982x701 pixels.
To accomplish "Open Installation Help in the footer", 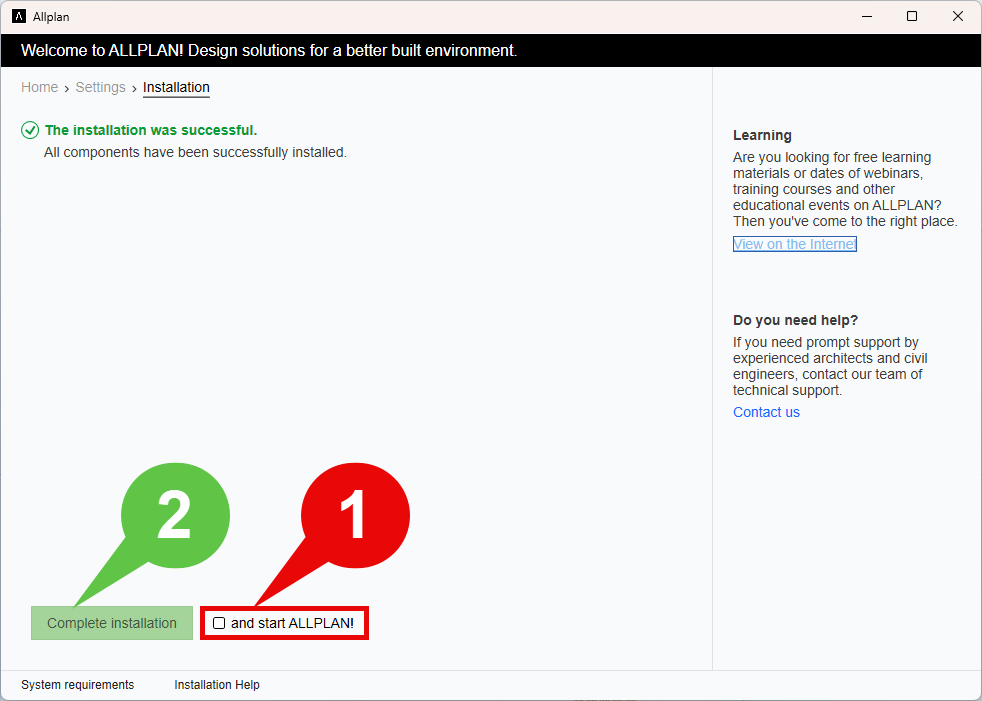I will click(217, 685).
